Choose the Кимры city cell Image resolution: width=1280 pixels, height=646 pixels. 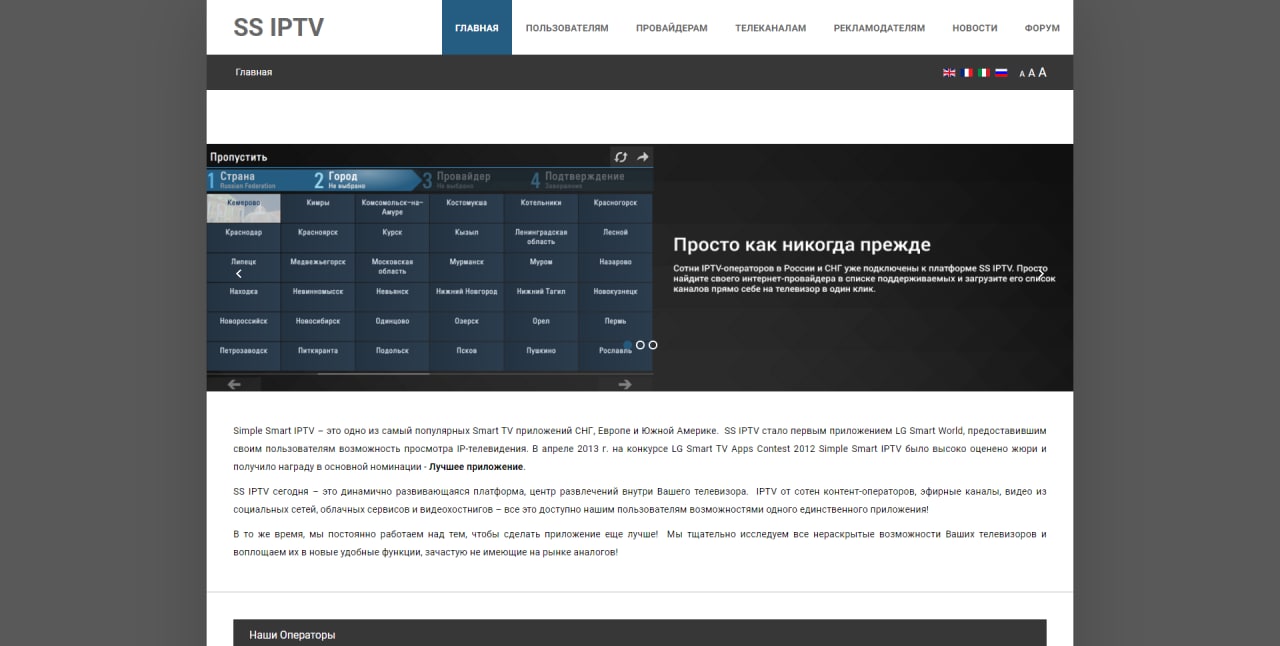[318, 208]
